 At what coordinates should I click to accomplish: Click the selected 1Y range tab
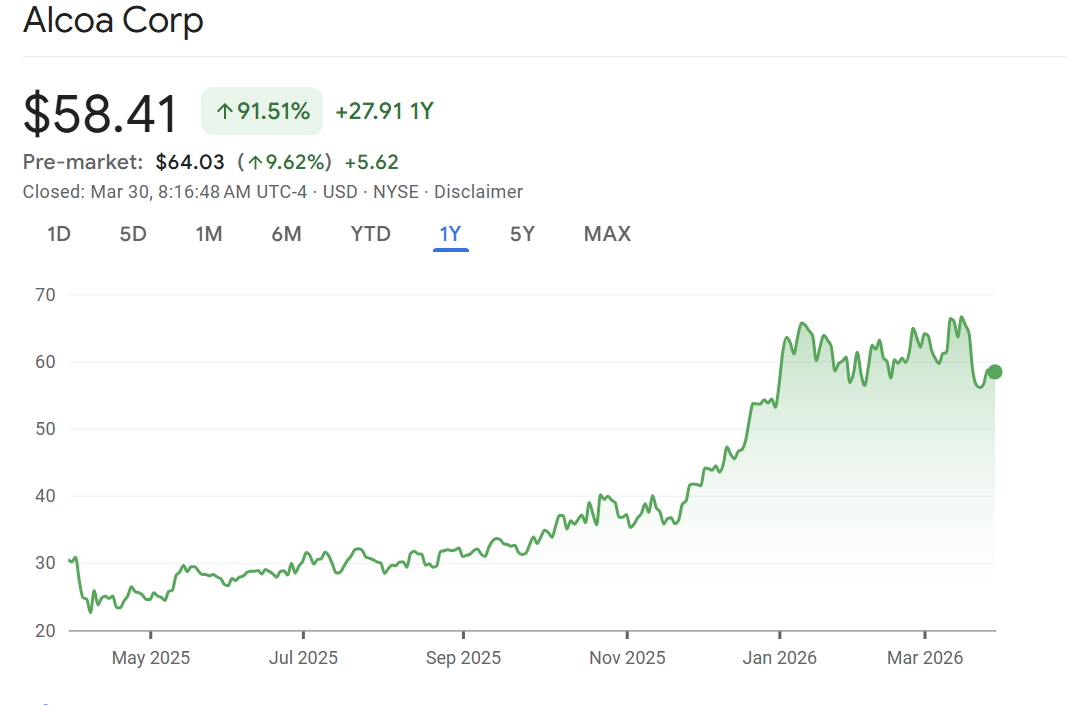(450, 234)
